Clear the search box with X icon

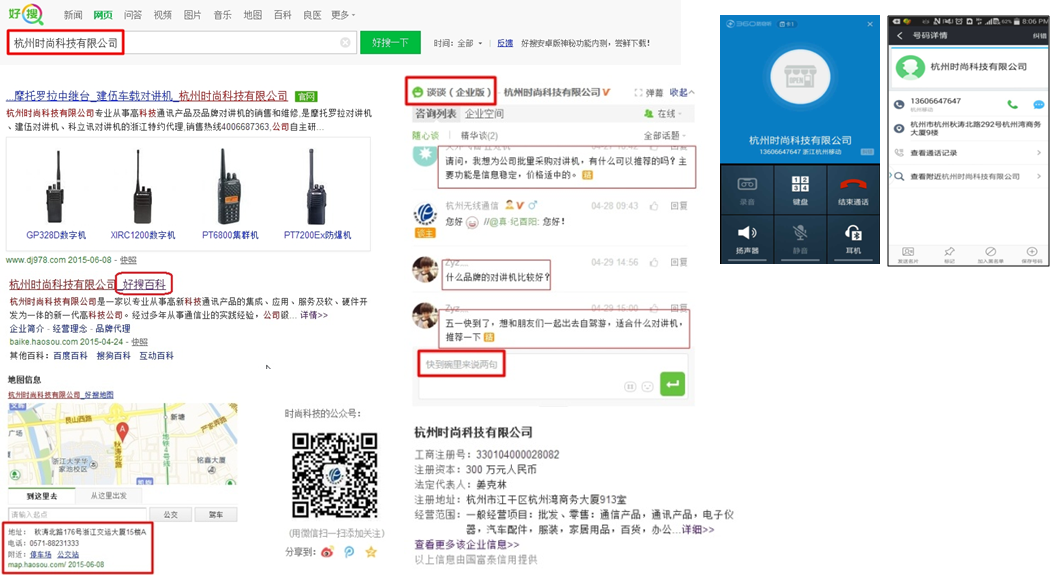tap(345, 43)
